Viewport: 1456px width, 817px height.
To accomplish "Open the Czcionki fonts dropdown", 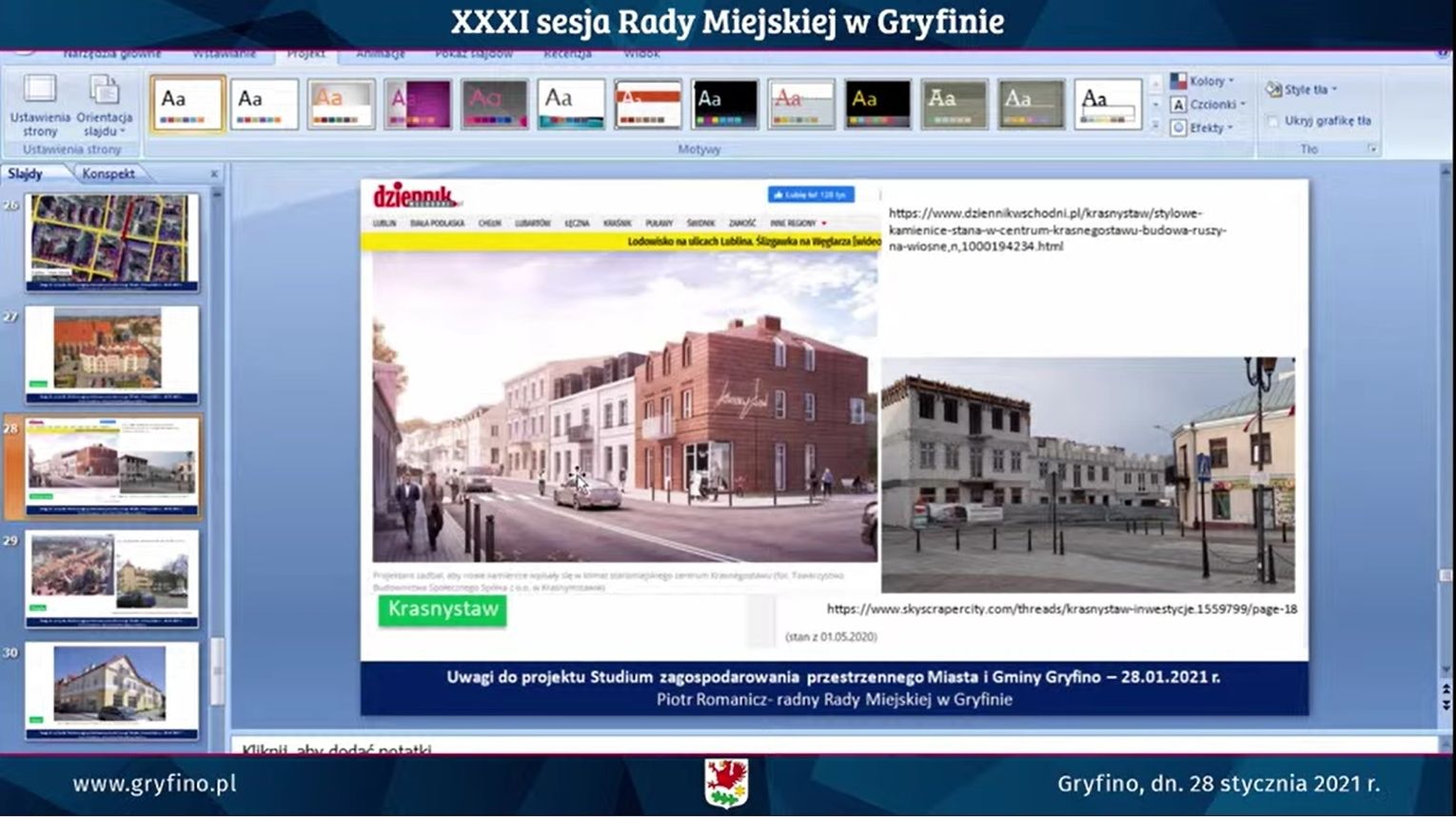I will pyautogui.click(x=1208, y=105).
